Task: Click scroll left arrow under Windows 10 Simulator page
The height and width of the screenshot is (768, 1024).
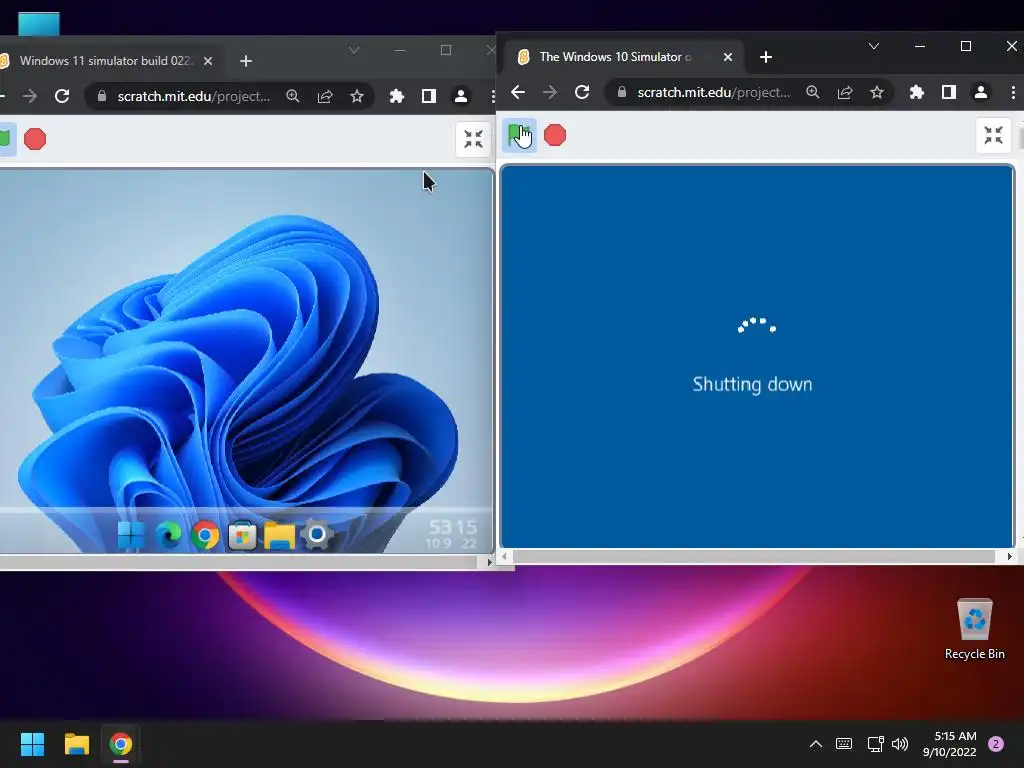Action: pos(505,556)
